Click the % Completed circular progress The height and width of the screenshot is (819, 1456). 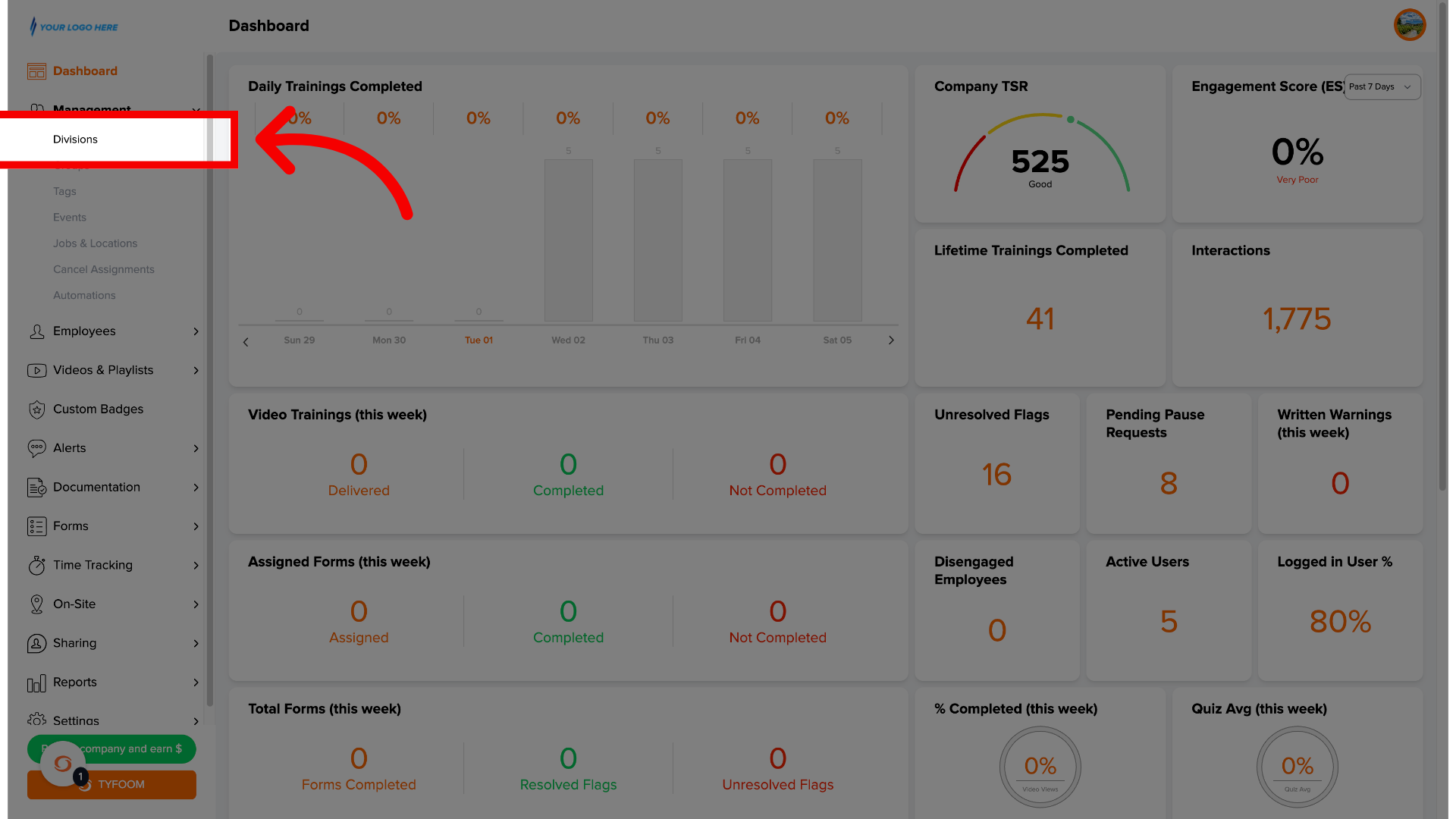(x=1040, y=767)
